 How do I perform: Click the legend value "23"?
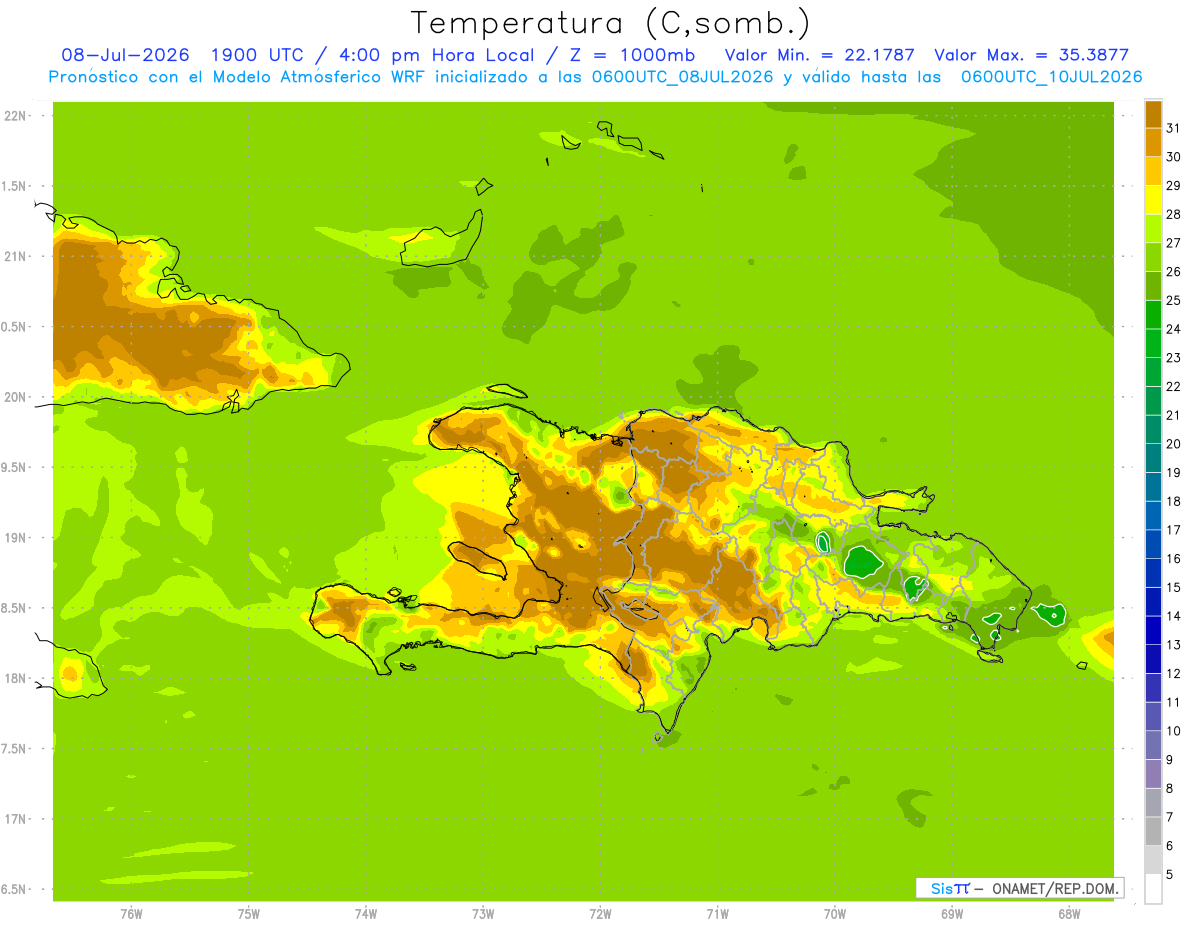click(x=1173, y=358)
